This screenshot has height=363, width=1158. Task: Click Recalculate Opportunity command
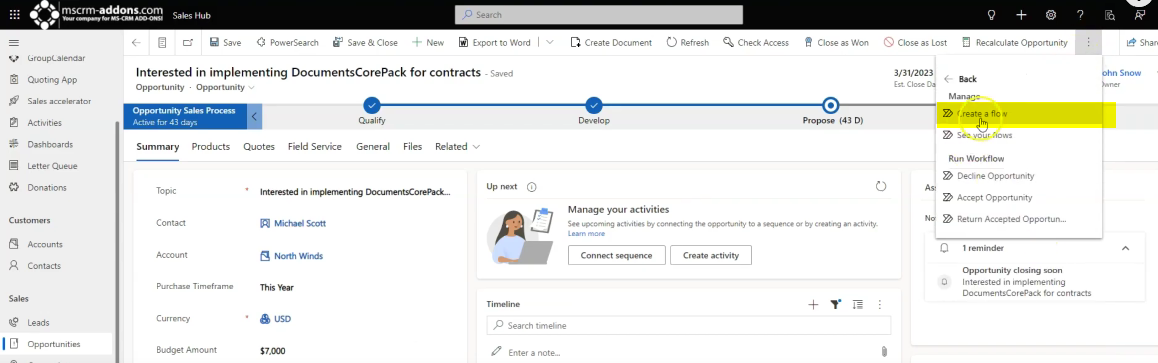click(1015, 43)
